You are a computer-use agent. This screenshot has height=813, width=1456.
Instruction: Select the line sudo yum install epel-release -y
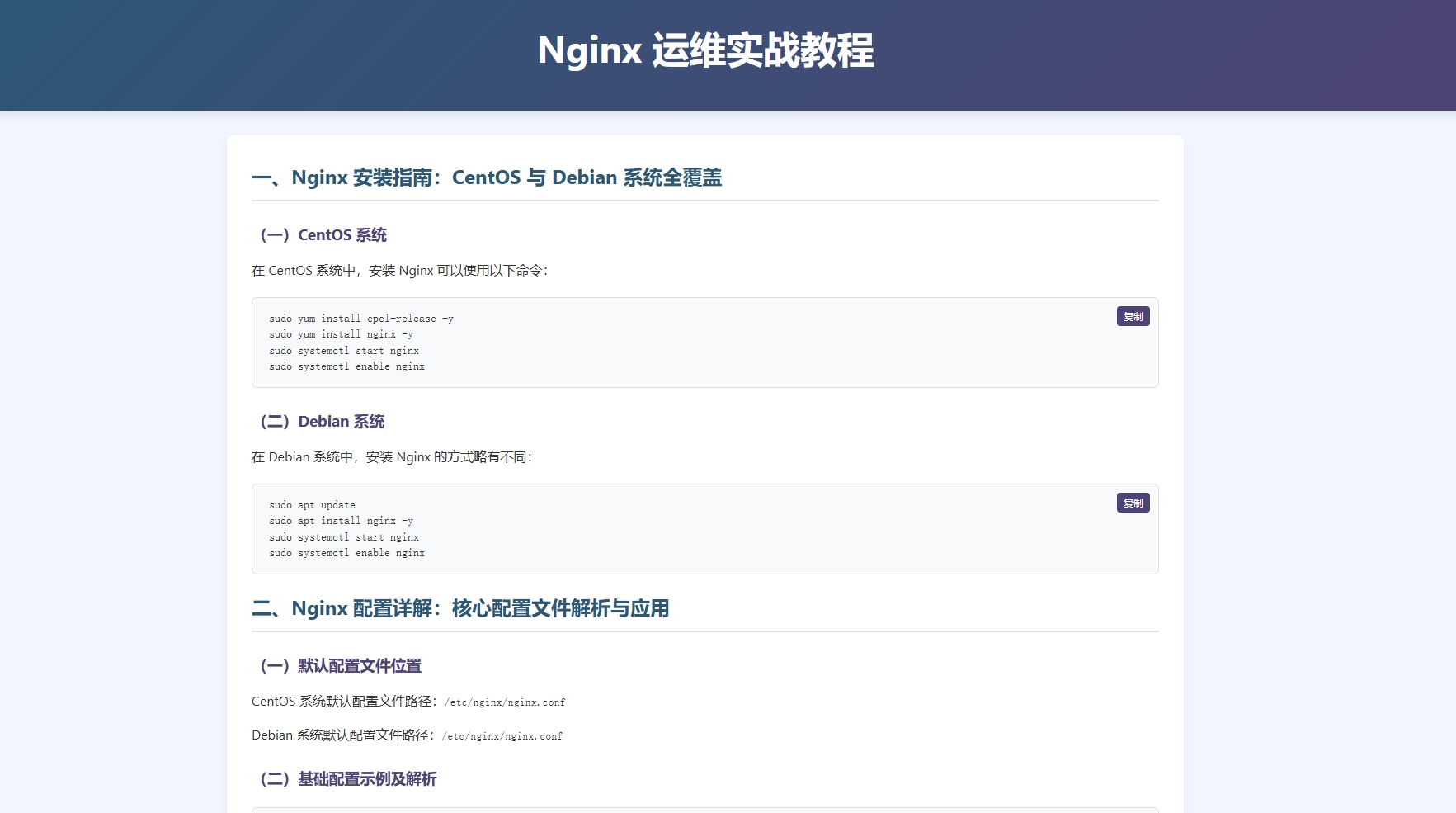click(x=361, y=318)
